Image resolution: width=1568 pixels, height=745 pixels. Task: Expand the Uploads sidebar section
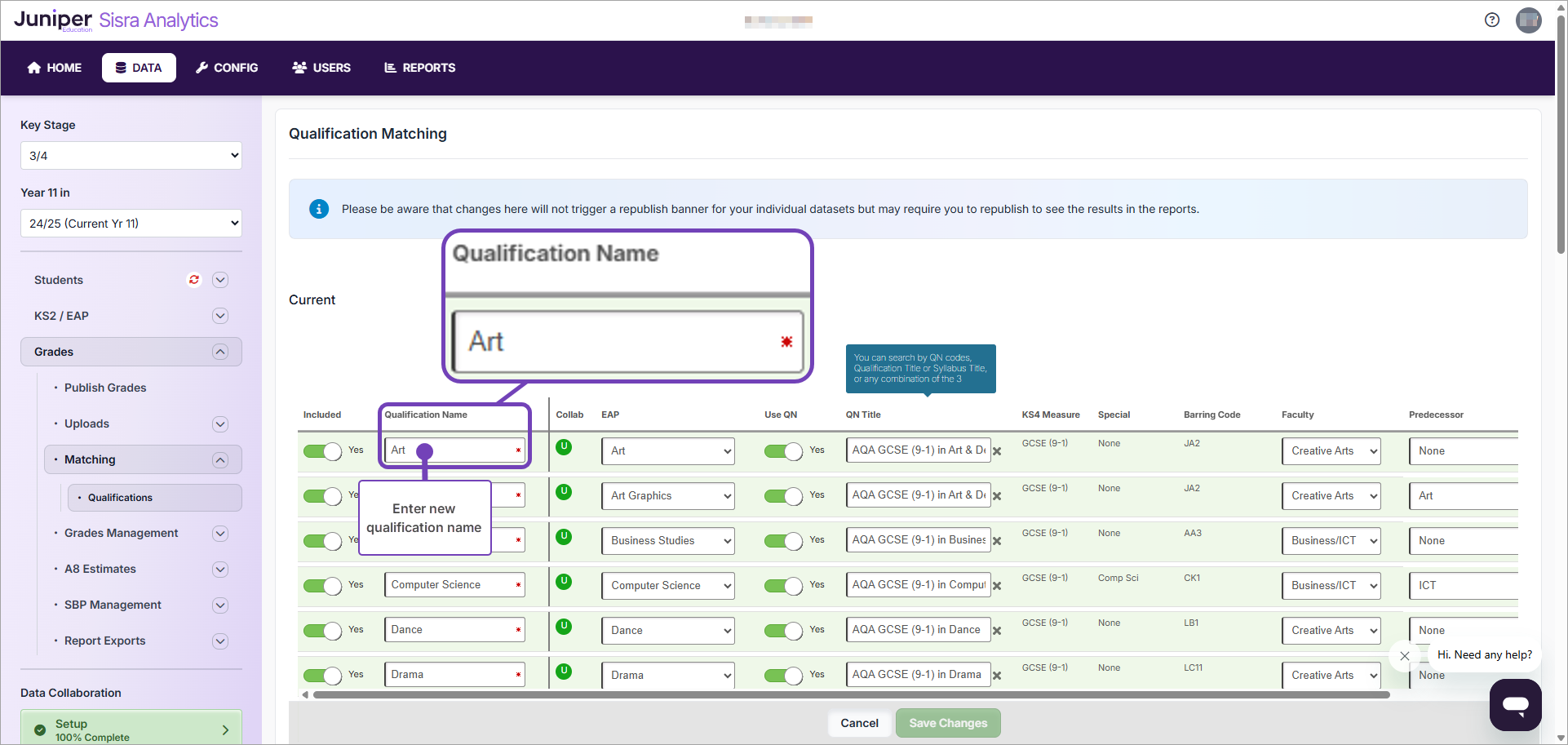[219, 423]
